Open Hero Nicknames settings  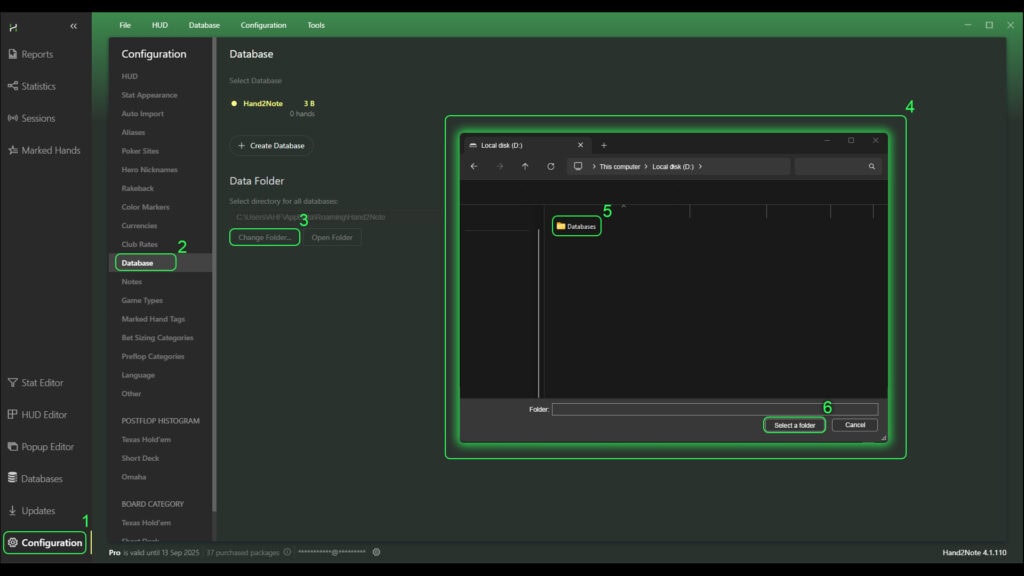pyautogui.click(x=150, y=170)
